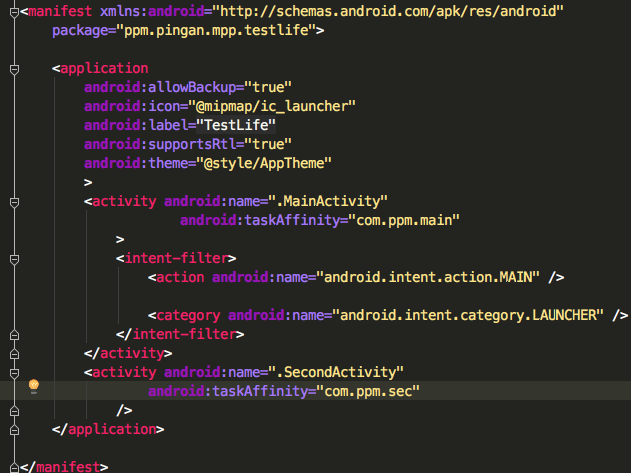The height and width of the screenshot is (473, 631).
Task: Click "android.intent.category.LAUNCHER" value
Action: 468,315
